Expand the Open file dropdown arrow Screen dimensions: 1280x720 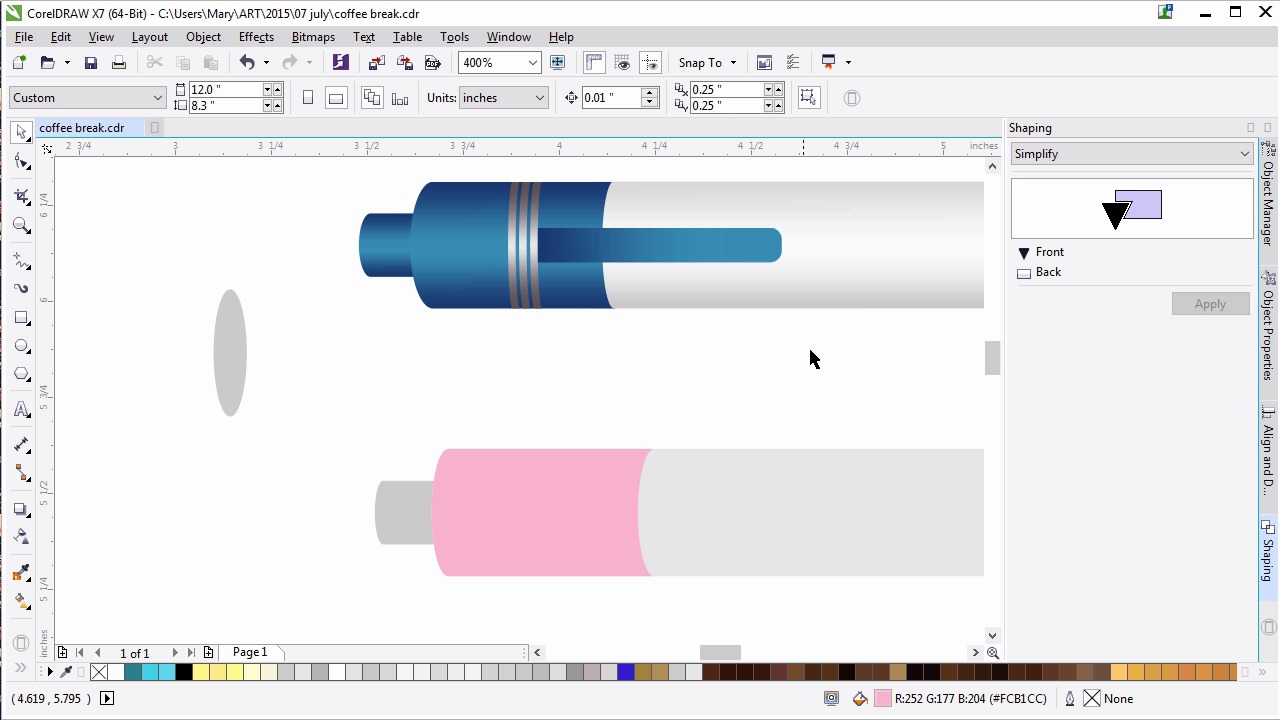pos(67,62)
